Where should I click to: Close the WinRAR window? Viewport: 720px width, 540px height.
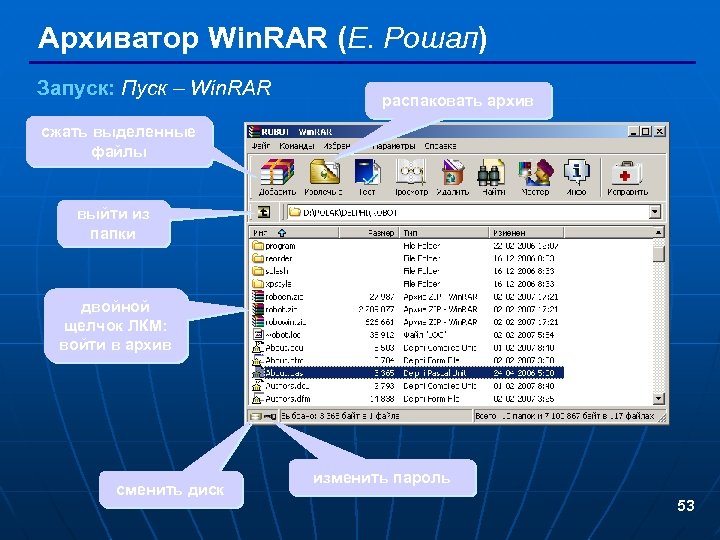pos(659,132)
